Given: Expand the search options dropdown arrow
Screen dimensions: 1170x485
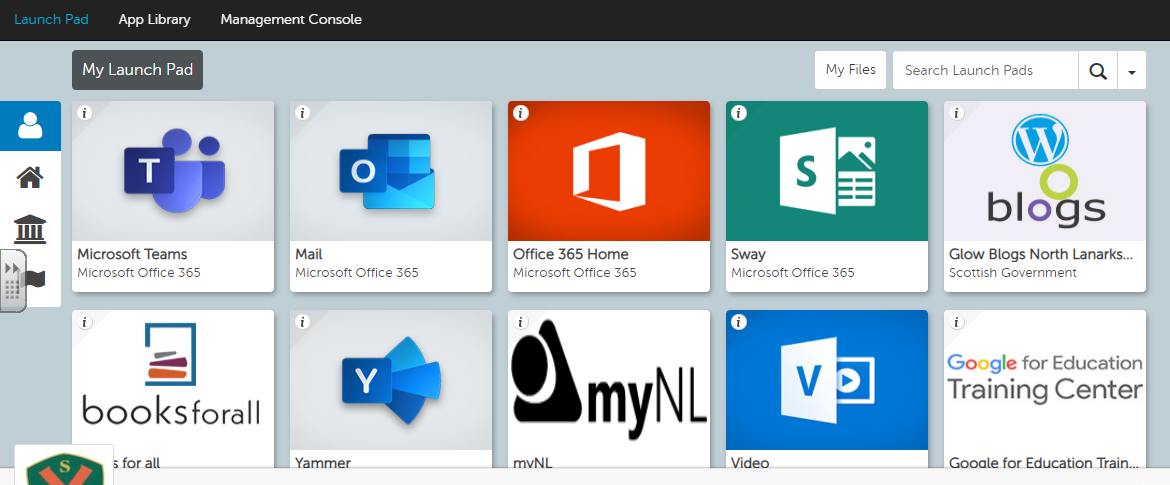Looking at the screenshot, I should (1132, 71).
